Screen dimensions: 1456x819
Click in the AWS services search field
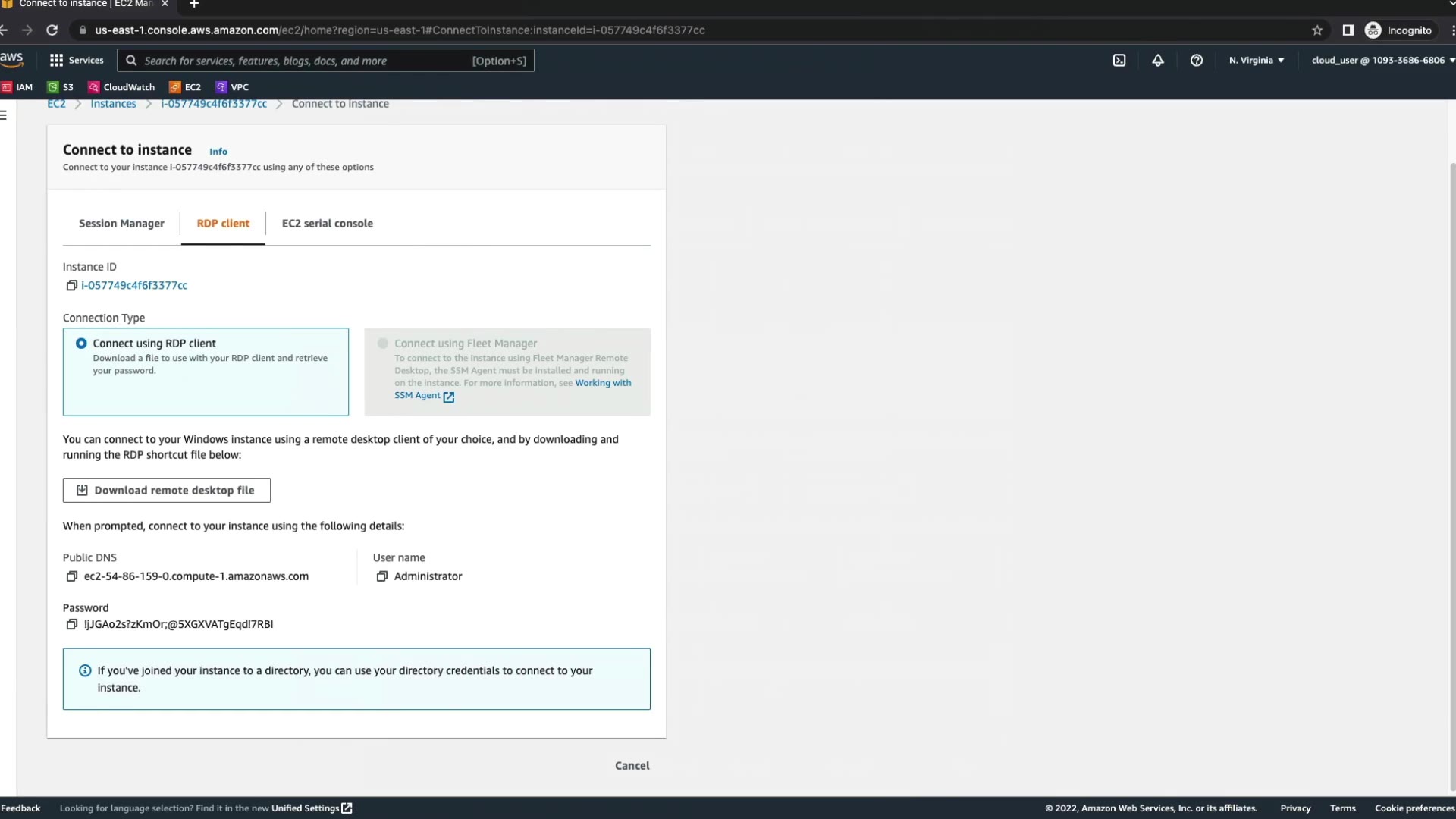pos(303,61)
